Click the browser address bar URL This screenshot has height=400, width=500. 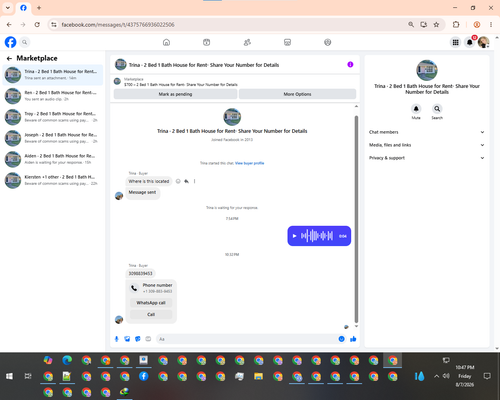118,25
